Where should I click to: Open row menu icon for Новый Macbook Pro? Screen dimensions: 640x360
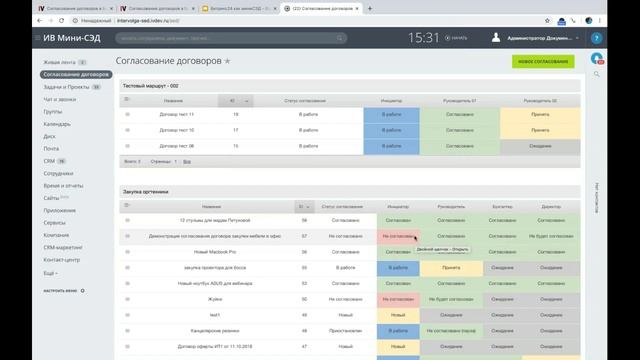(x=127, y=252)
